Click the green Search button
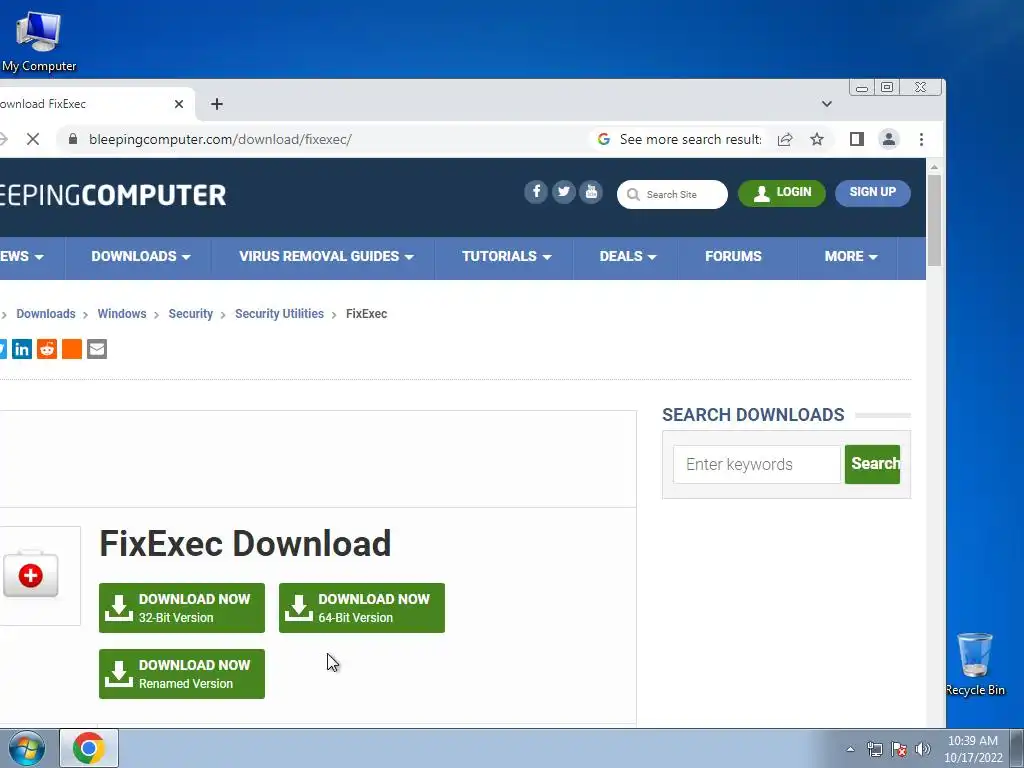Screen dimensions: 1024x768 click(872, 464)
